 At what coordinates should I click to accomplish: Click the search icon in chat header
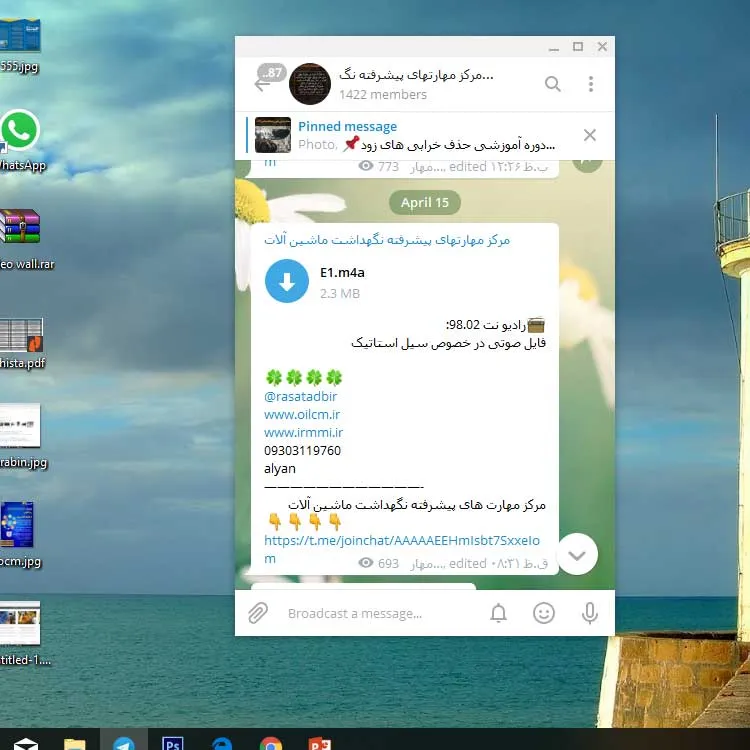(x=552, y=84)
